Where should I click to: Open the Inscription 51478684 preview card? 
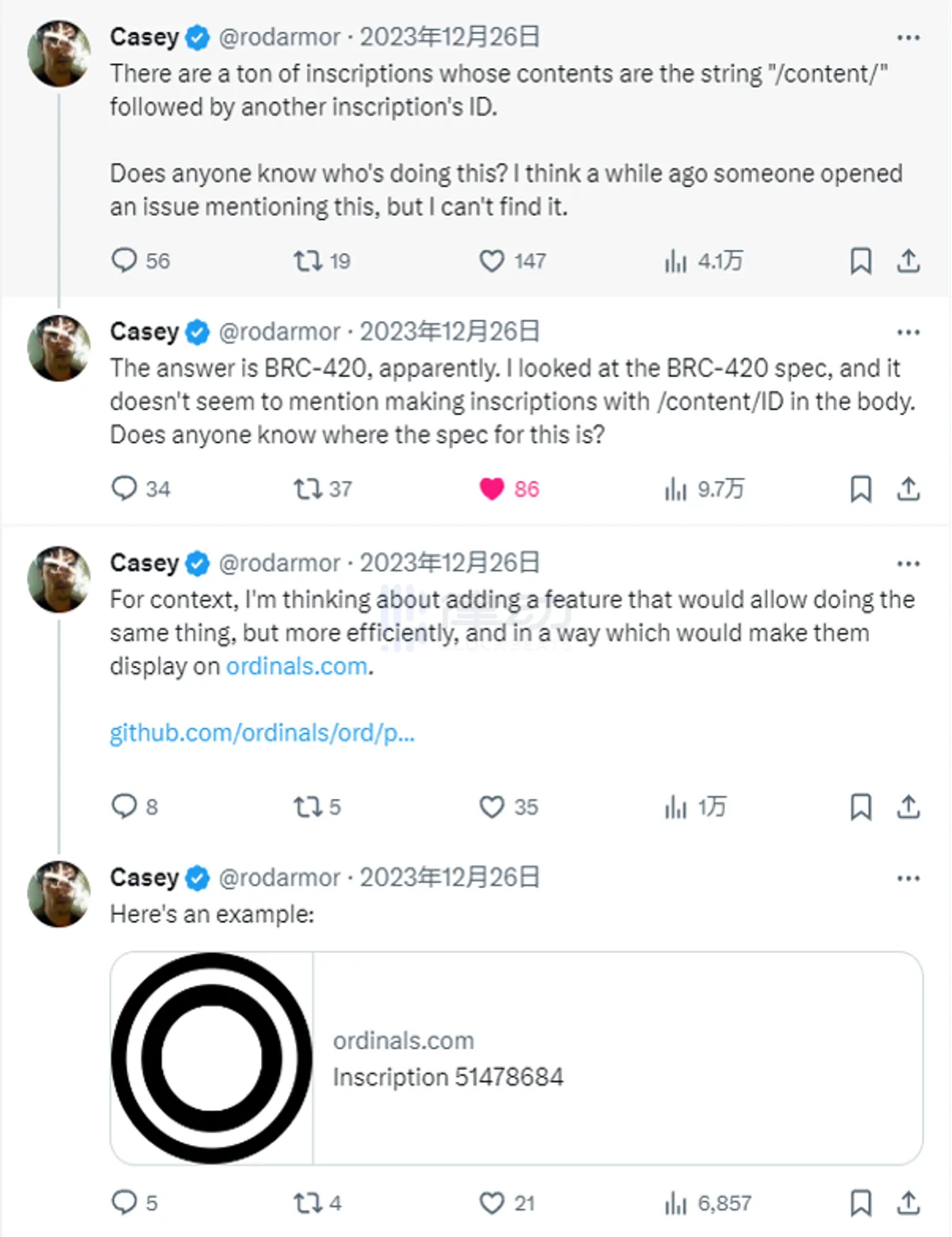[516, 1058]
